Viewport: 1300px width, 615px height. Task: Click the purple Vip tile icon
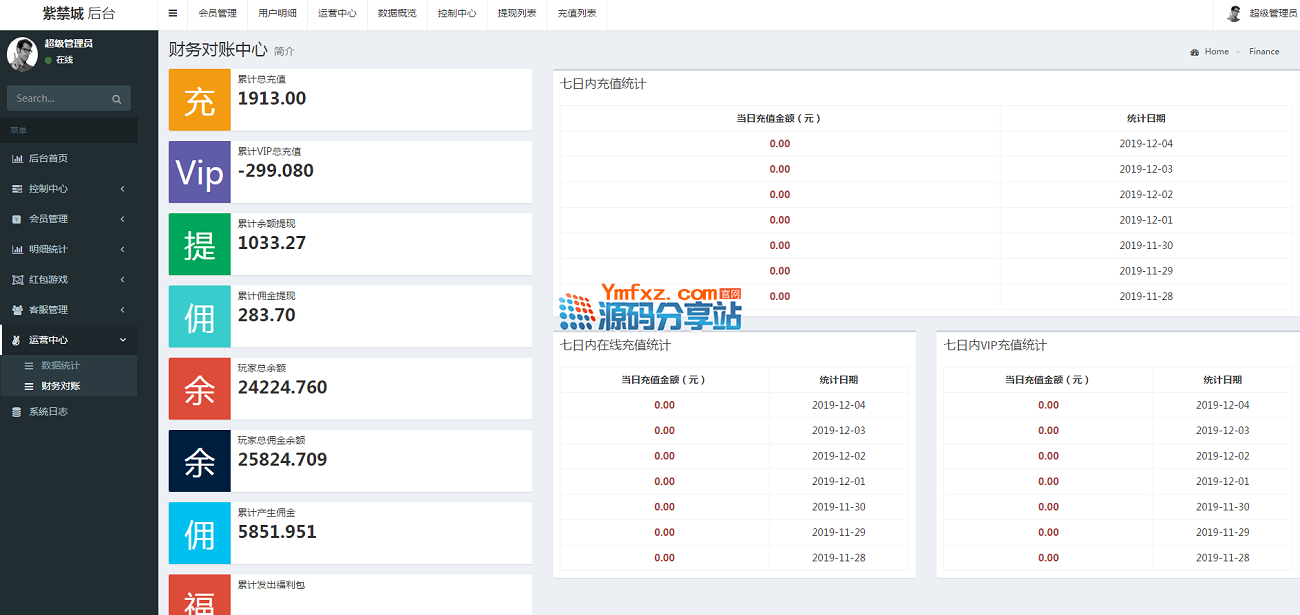200,172
